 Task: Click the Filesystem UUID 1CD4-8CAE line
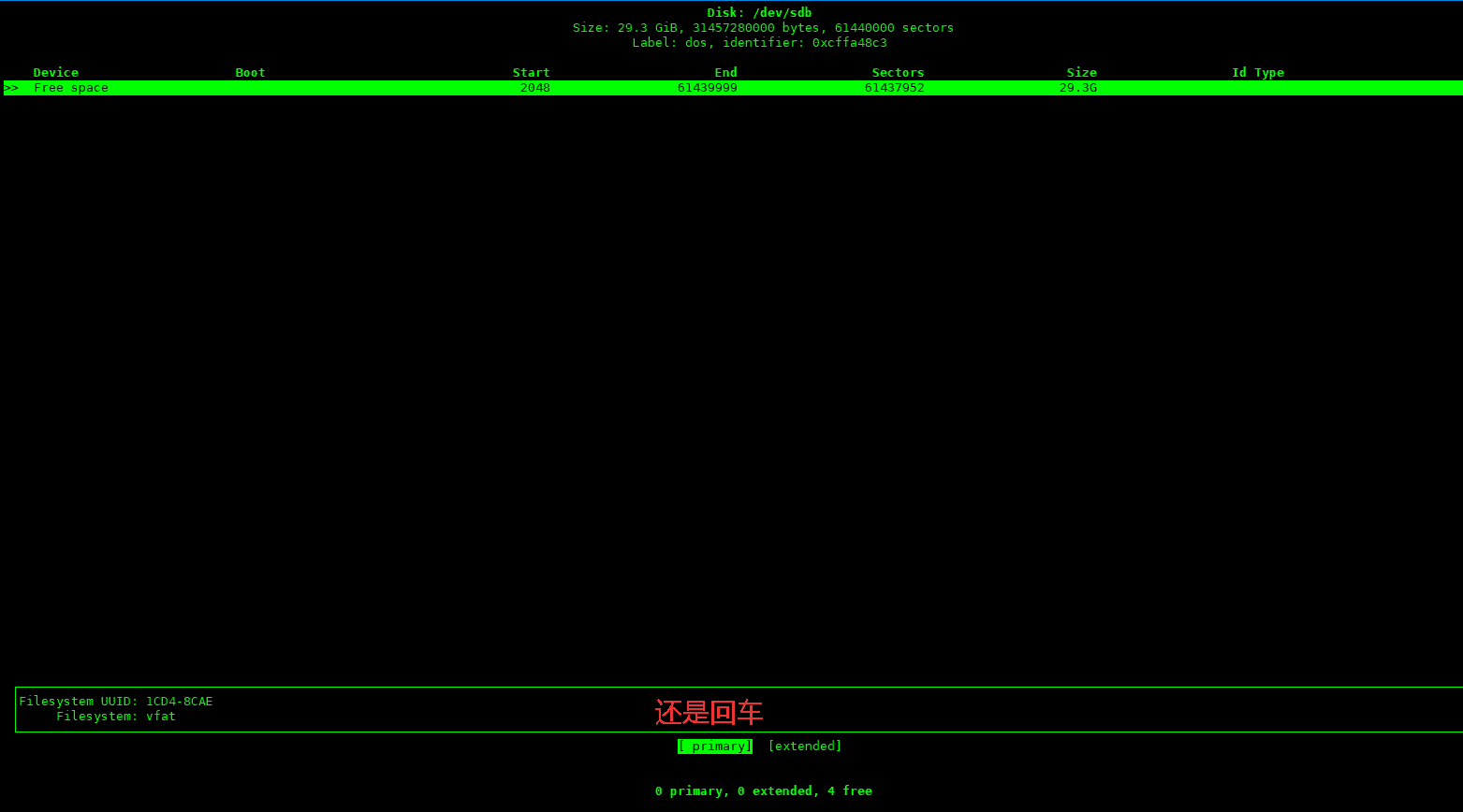tap(116, 702)
